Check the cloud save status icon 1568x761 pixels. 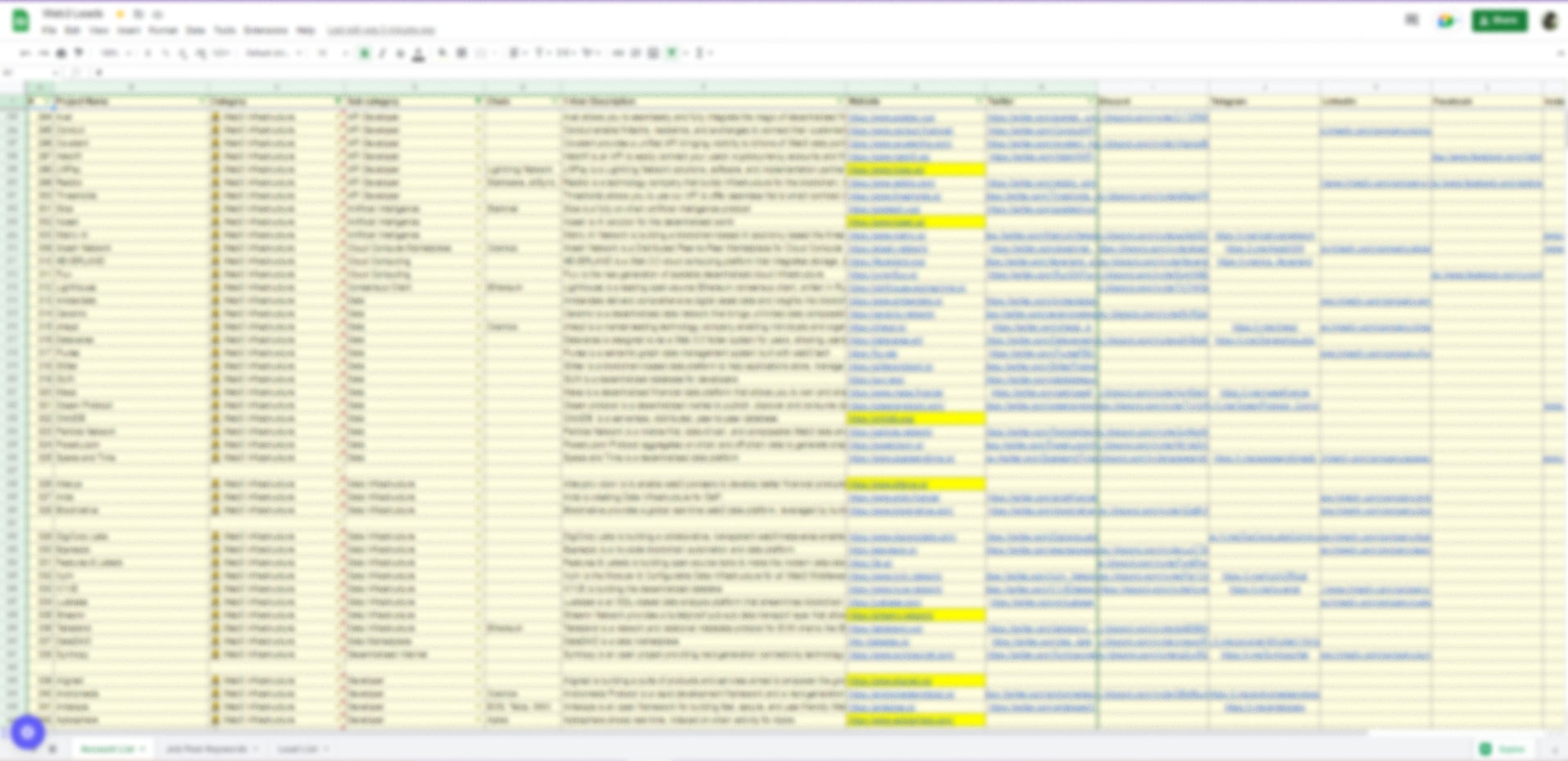point(157,14)
